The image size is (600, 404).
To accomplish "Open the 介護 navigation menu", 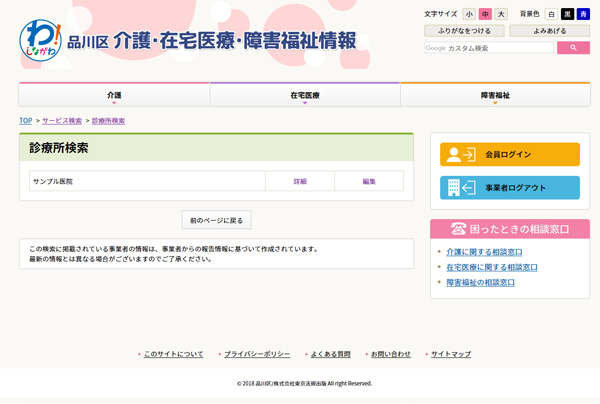I will click(x=114, y=95).
